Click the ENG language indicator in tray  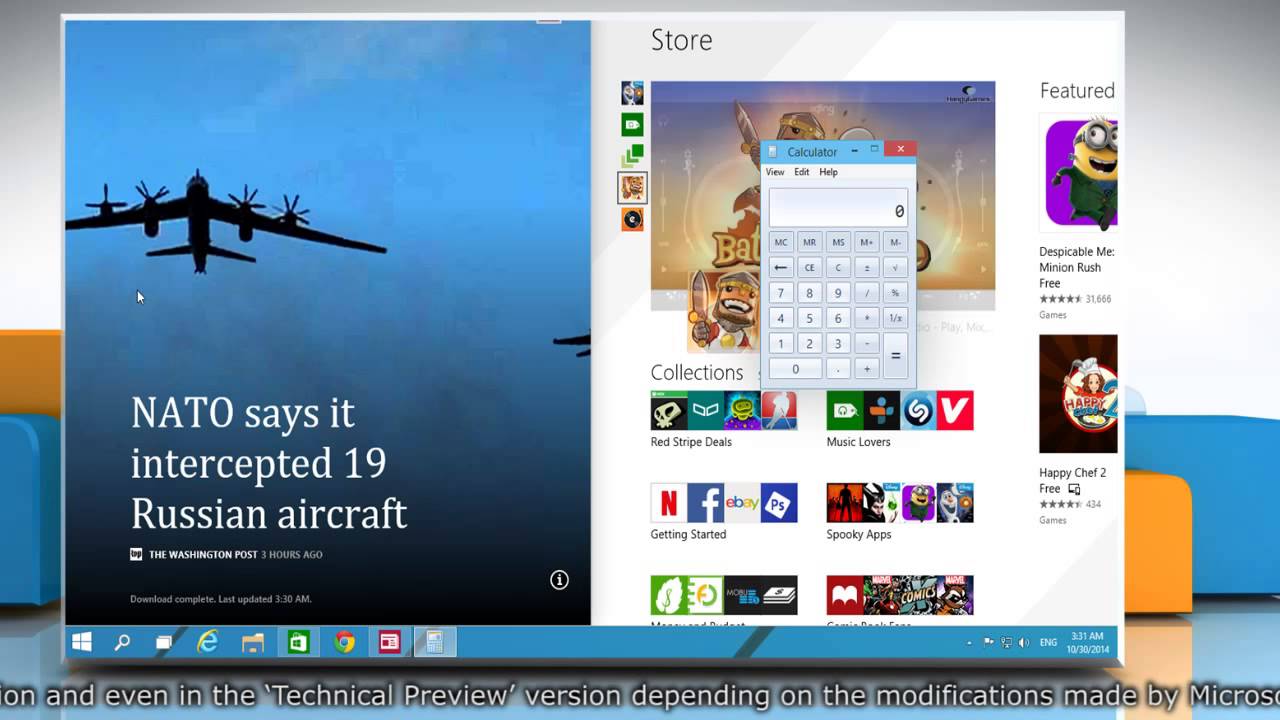[1048, 642]
